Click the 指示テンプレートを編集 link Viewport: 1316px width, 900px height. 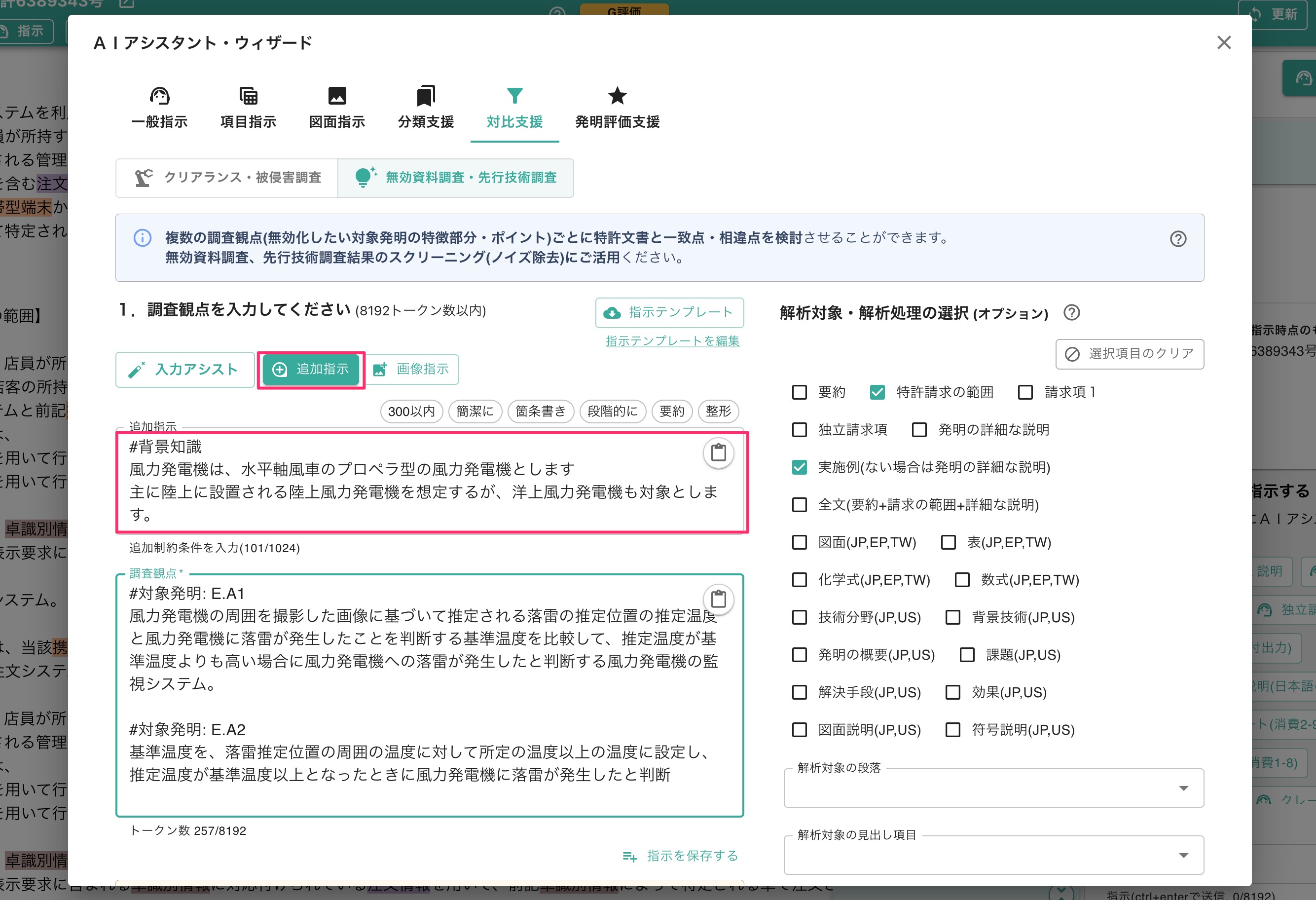[x=672, y=341]
